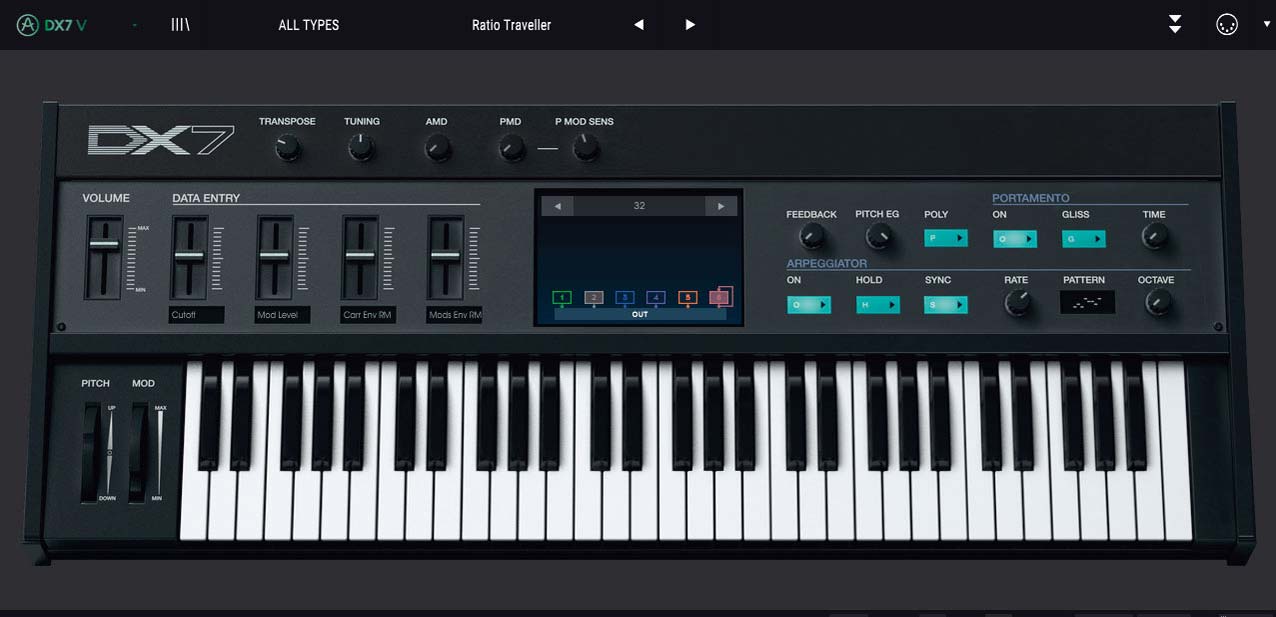1276x617 pixels.
Task: Click the Arpeggiator OCTAVE knob
Action: (x=1157, y=304)
